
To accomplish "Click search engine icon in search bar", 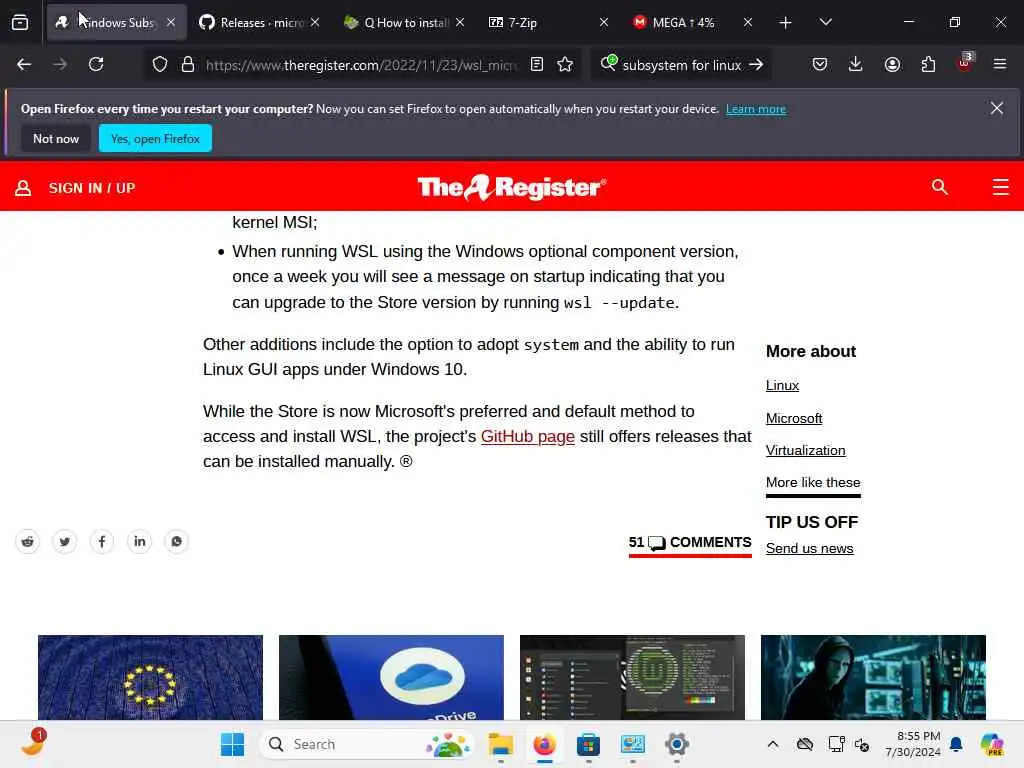I will (608, 63).
